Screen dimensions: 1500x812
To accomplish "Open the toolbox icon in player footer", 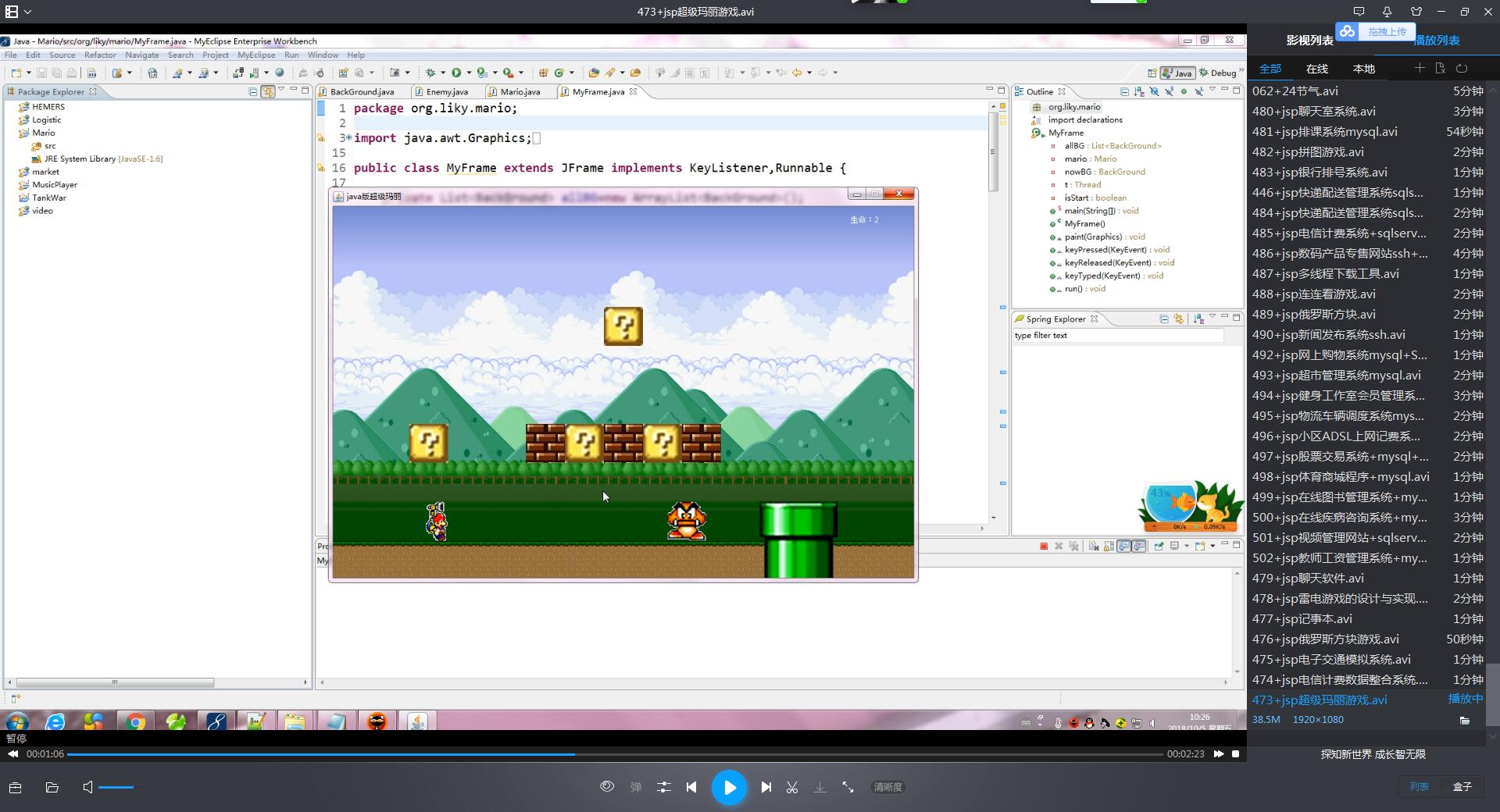I will tap(15, 787).
